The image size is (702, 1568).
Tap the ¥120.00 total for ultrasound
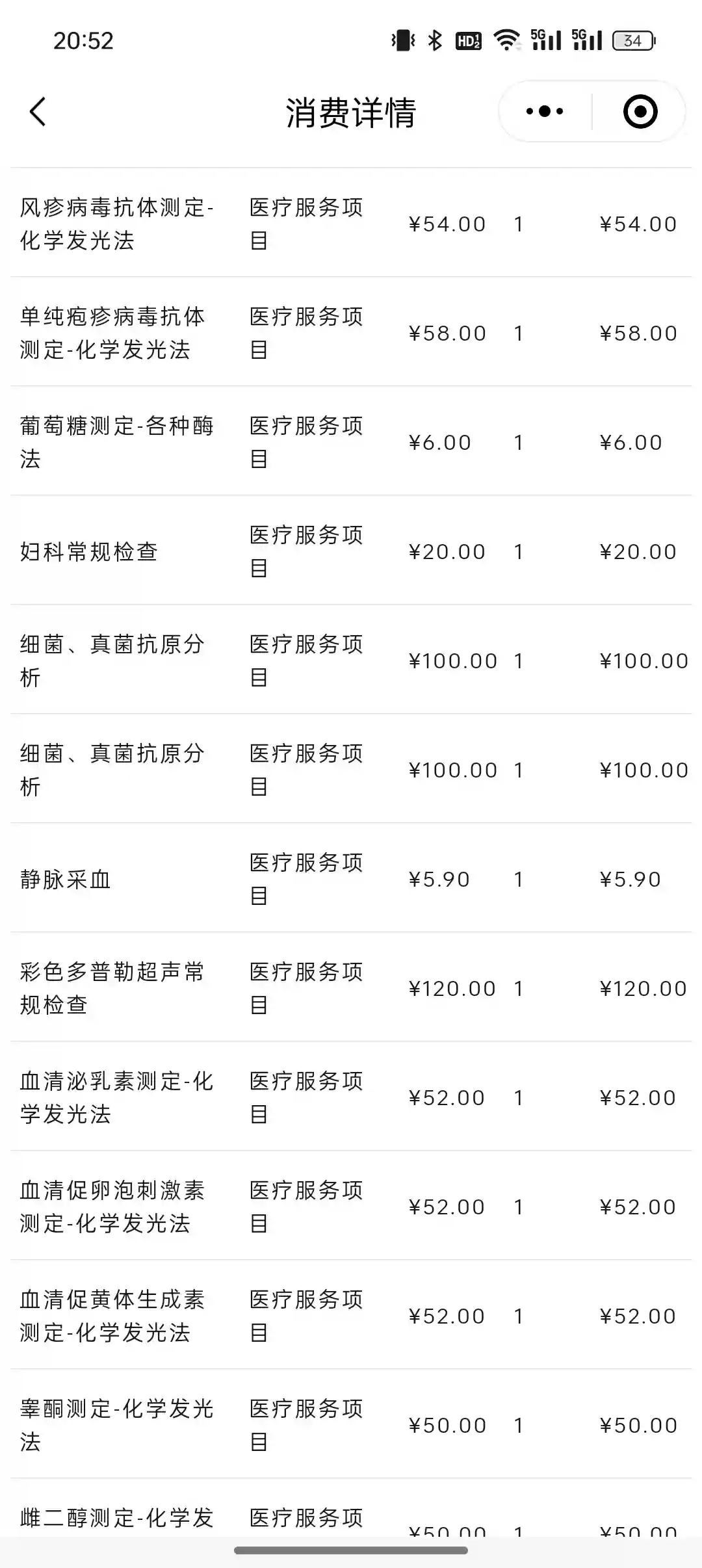click(643, 989)
